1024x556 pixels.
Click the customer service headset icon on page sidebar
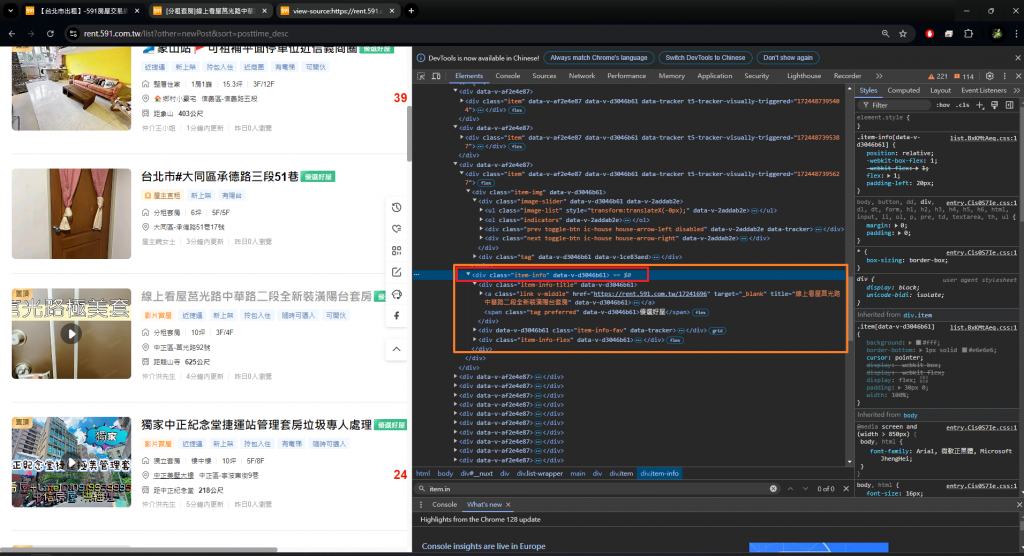point(396,295)
